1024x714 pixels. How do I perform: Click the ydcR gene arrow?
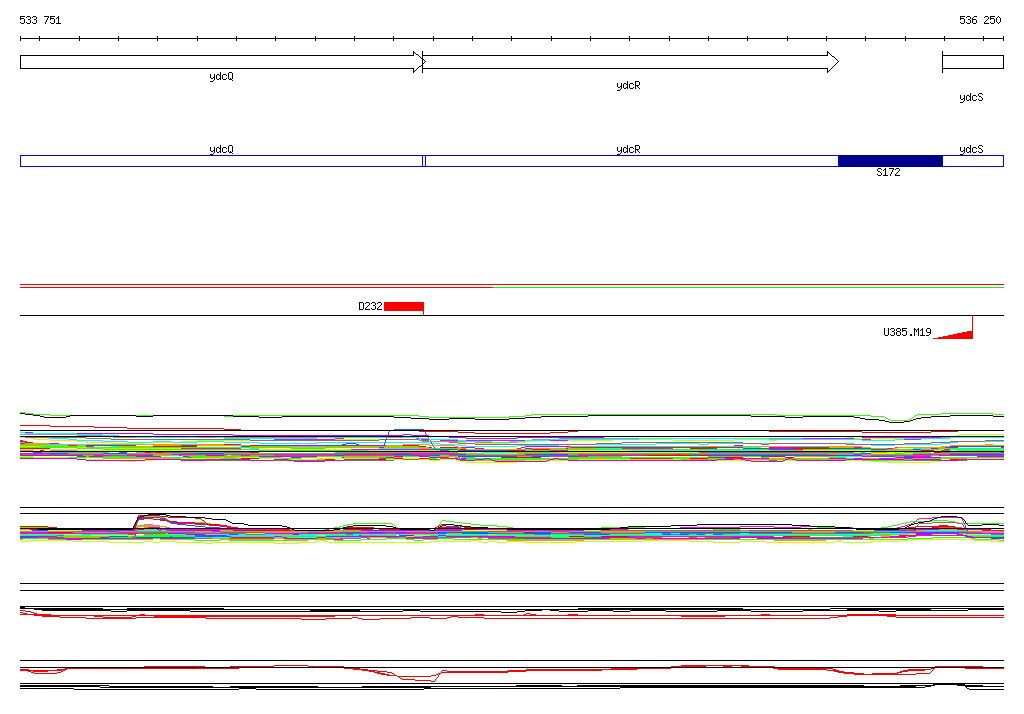(631, 62)
